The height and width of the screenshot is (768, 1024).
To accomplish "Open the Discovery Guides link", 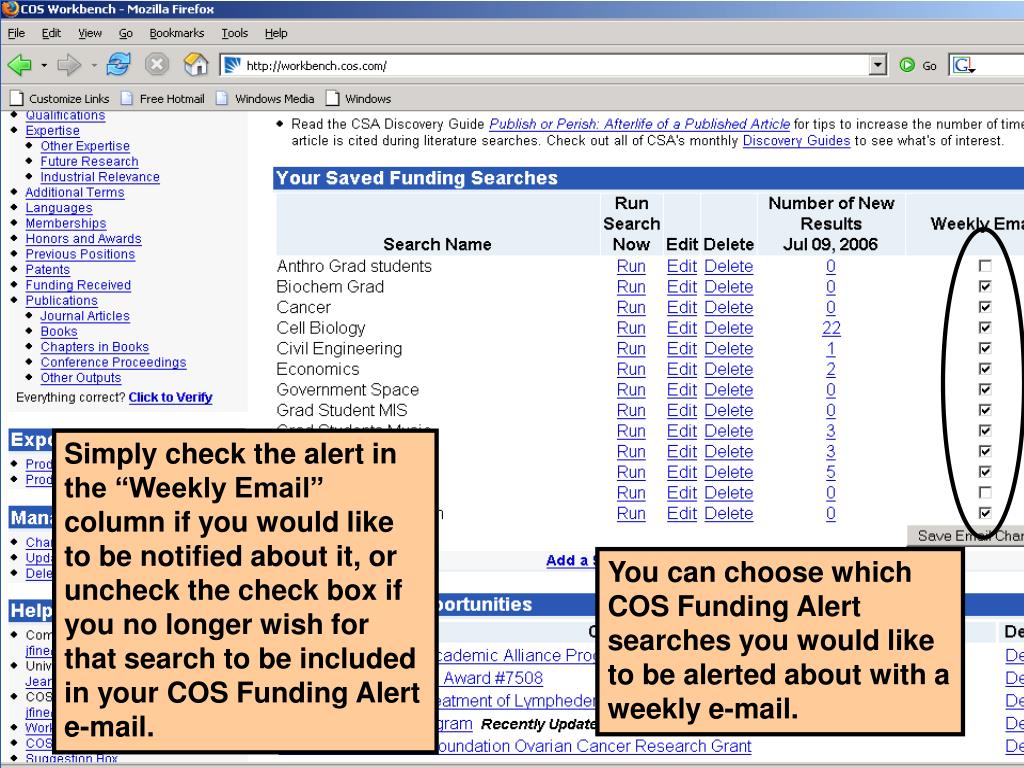I will pyautogui.click(x=796, y=141).
